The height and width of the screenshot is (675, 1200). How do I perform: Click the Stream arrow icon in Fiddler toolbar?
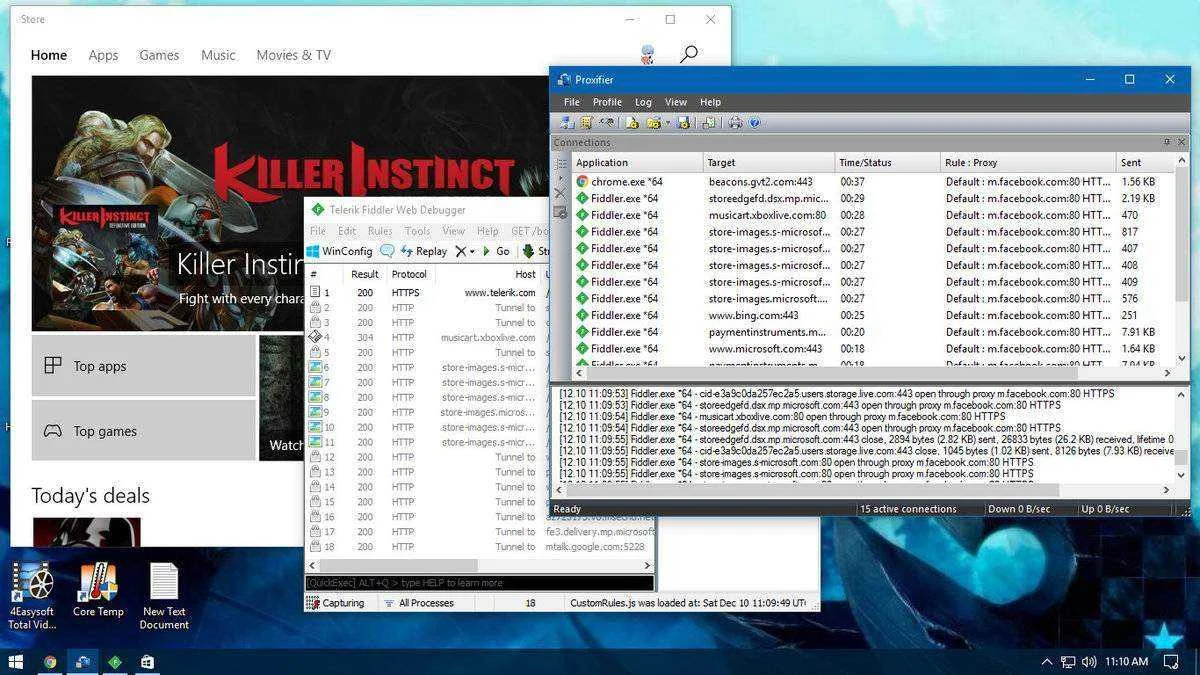[x=528, y=251]
